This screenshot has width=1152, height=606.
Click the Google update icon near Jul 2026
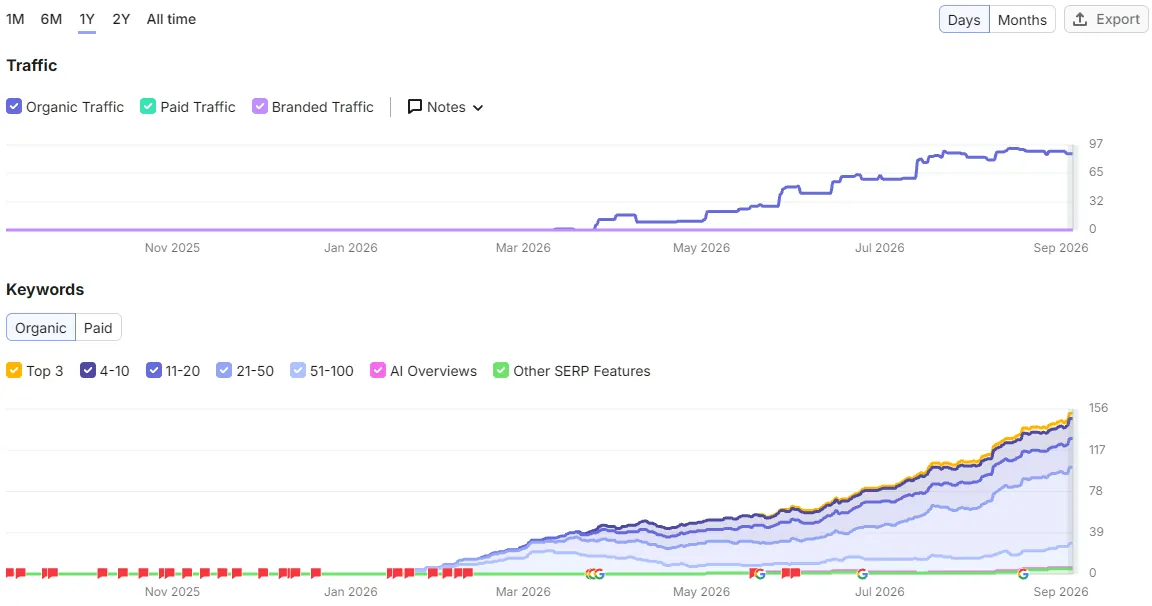pos(862,574)
